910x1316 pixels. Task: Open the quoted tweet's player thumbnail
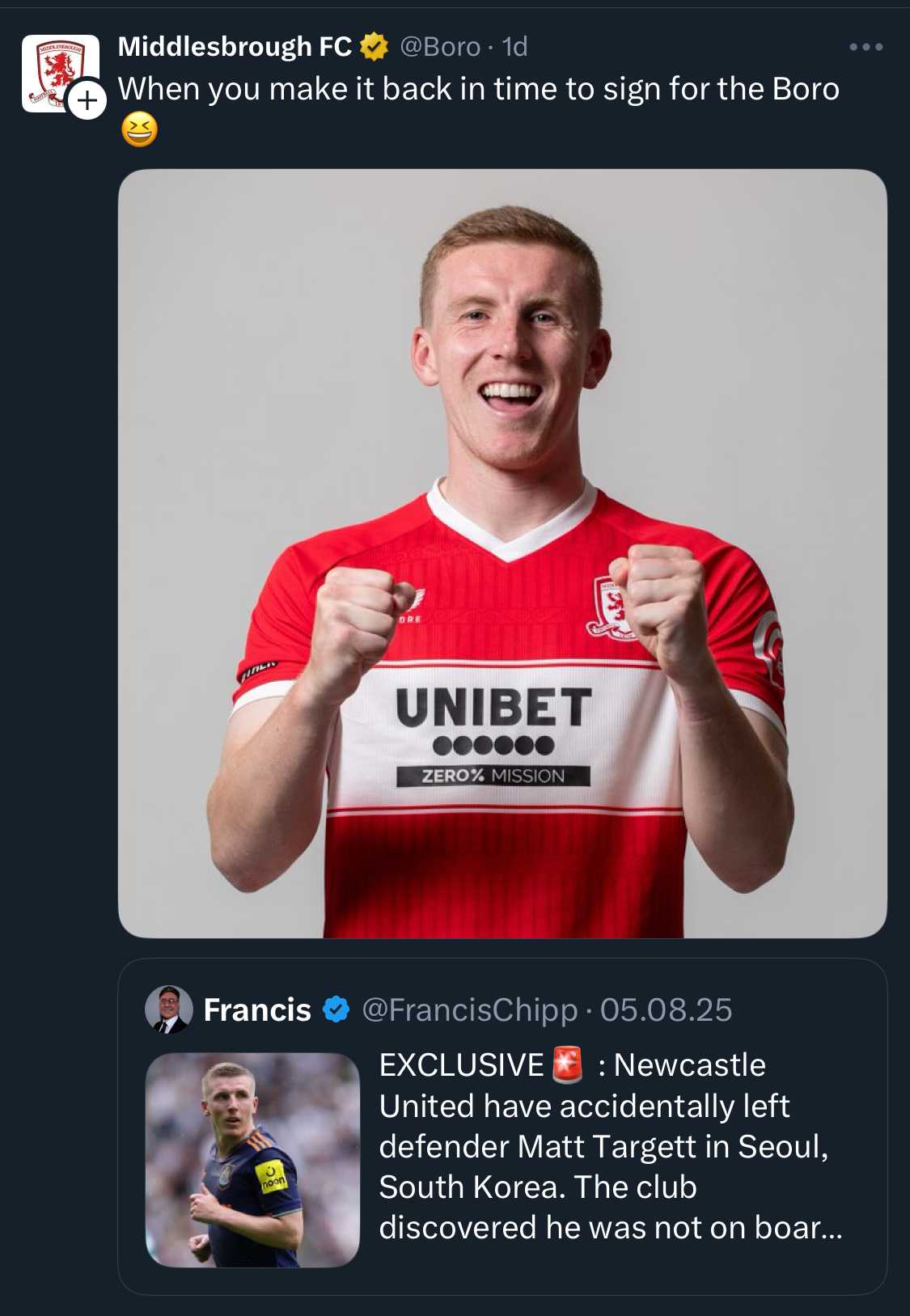pos(252,1159)
